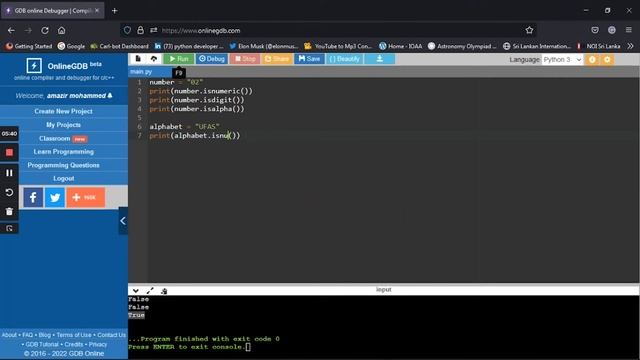This screenshot has width=640, height=360.
Task: Click the print(number.isdigit()) line
Action: (x=197, y=100)
